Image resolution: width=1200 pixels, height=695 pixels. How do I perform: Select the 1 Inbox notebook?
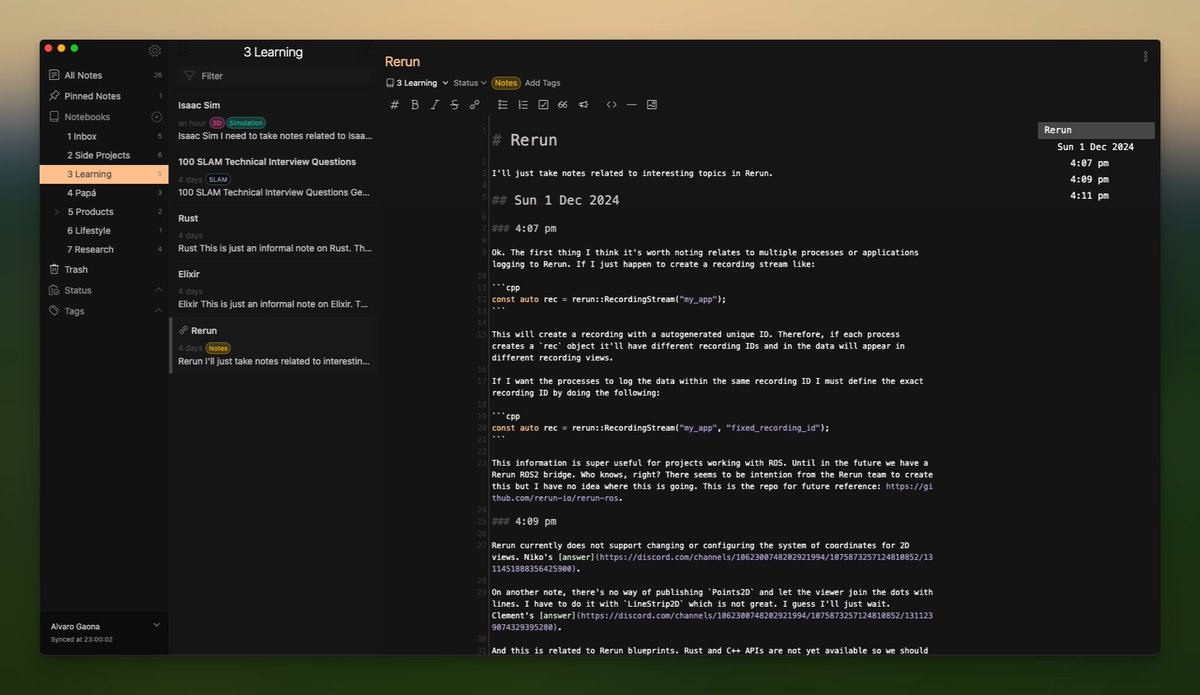104,136
